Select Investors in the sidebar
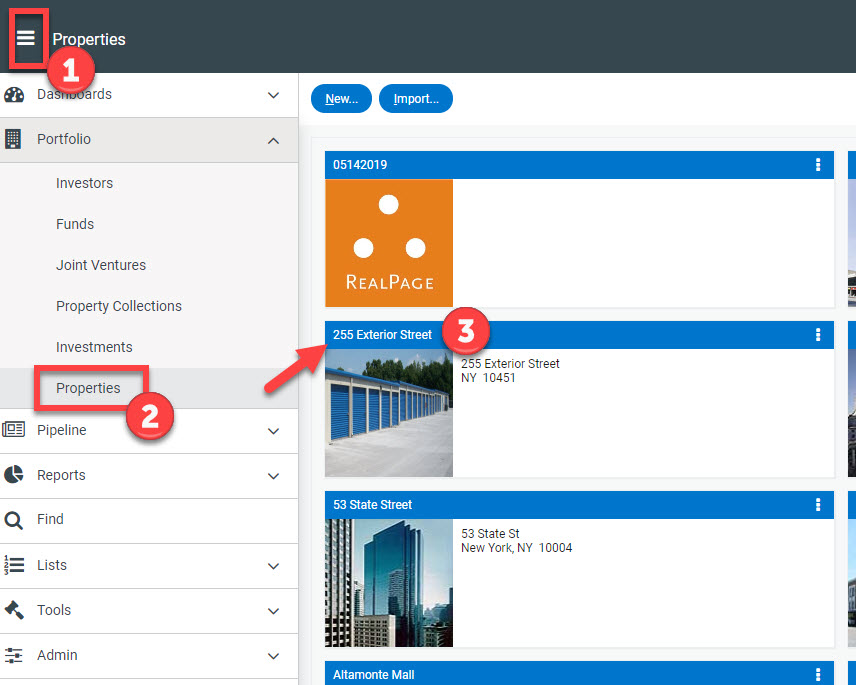 coord(84,183)
